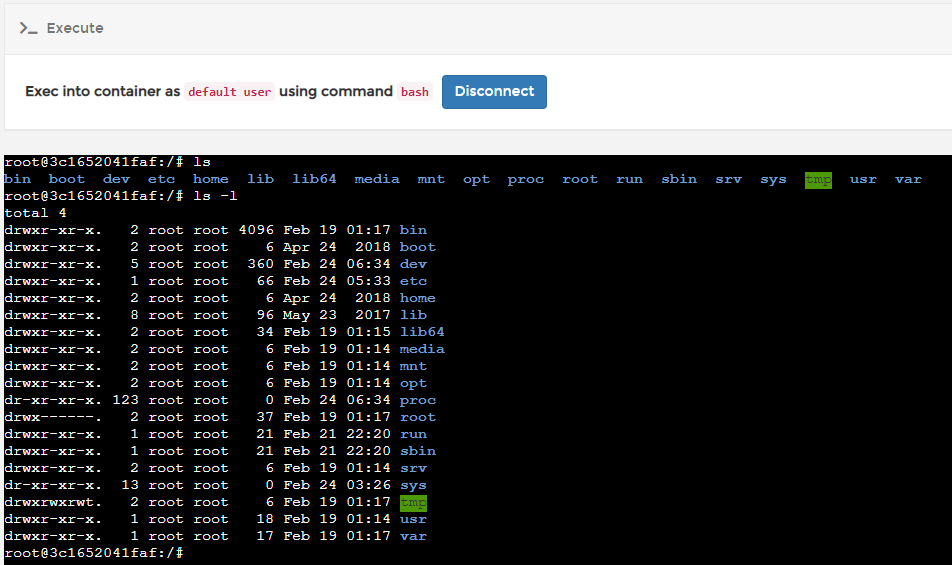This screenshot has height=565, width=952.
Task: Click the 'ls -l' command line
Action: point(121,196)
